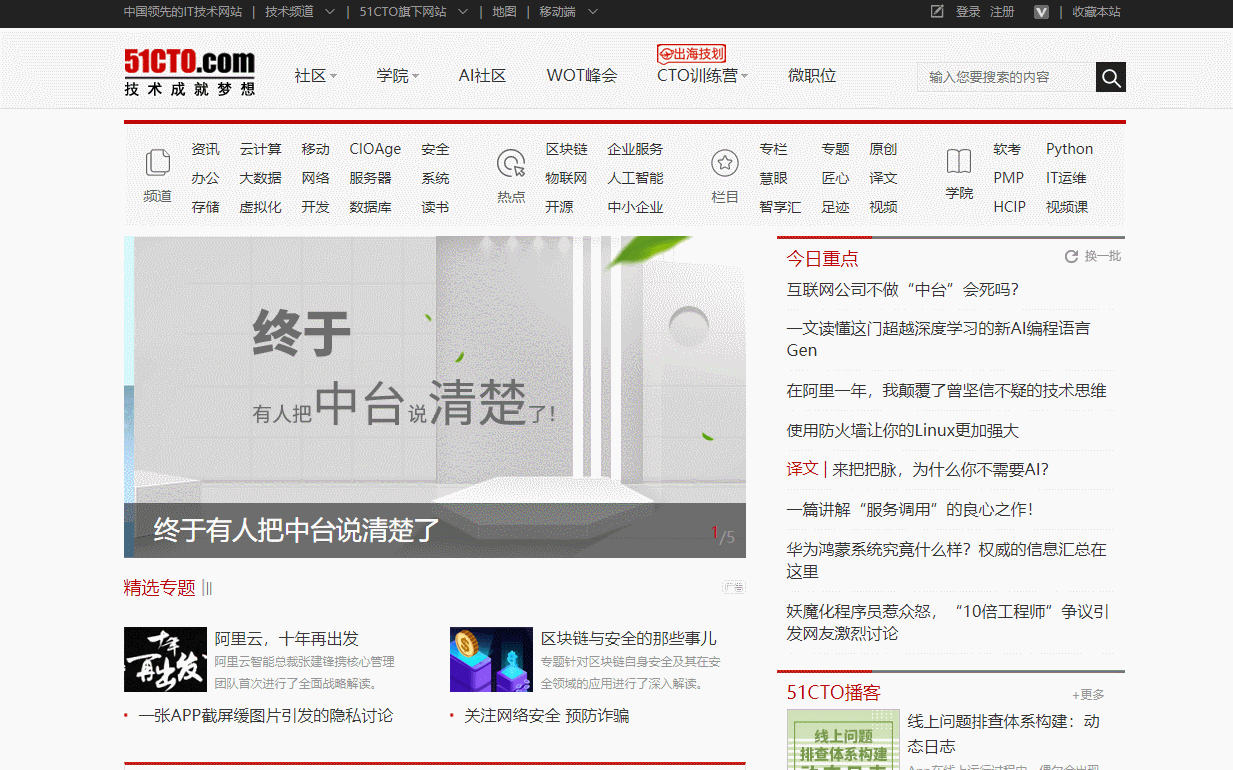
Task: Open the 阿里云 十年再出发 thumbnail
Action: [x=165, y=658]
